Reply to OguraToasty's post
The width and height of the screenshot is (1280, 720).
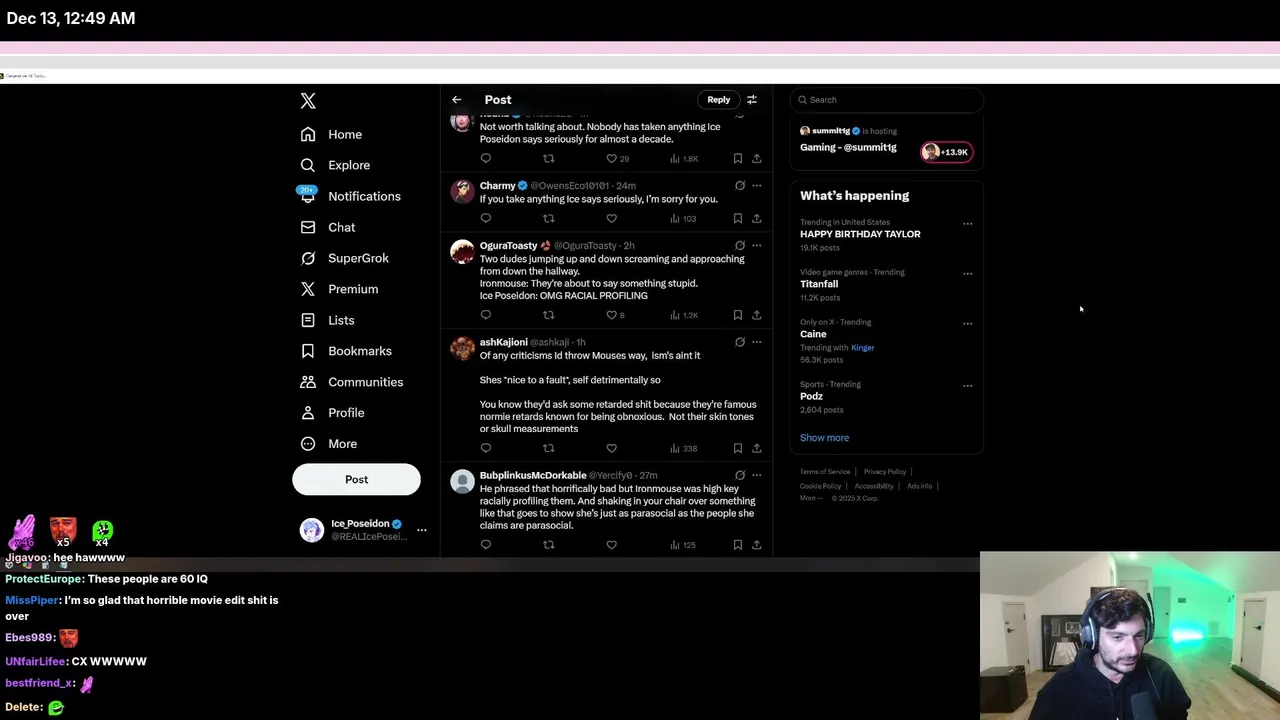click(x=486, y=315)
